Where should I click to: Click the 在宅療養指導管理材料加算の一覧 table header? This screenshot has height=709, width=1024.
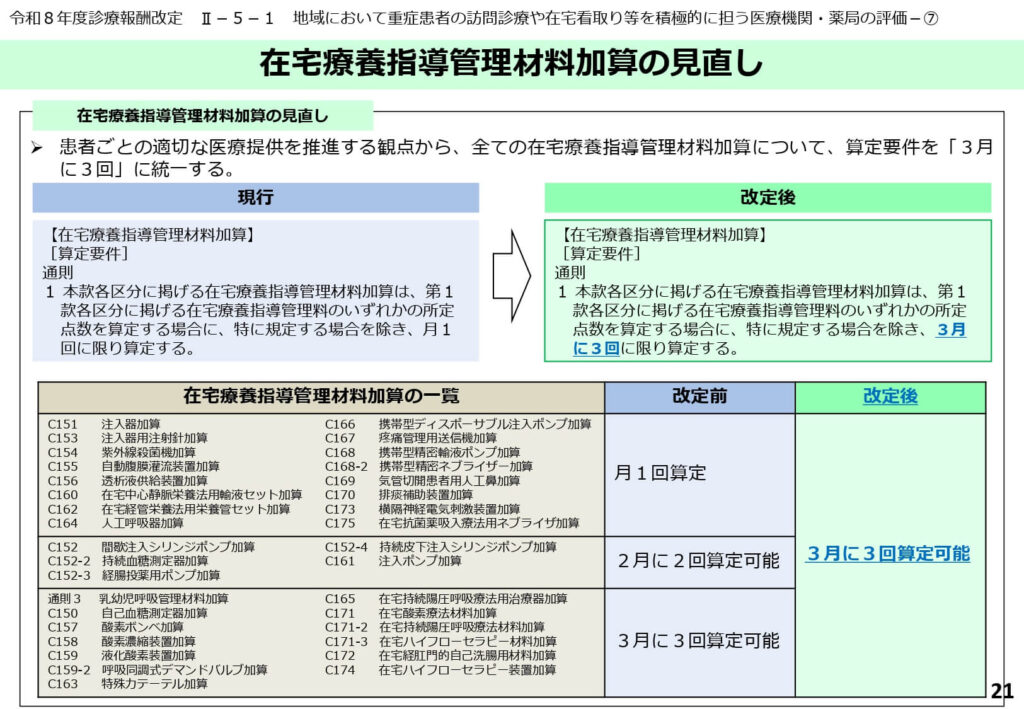coord(321,397)
